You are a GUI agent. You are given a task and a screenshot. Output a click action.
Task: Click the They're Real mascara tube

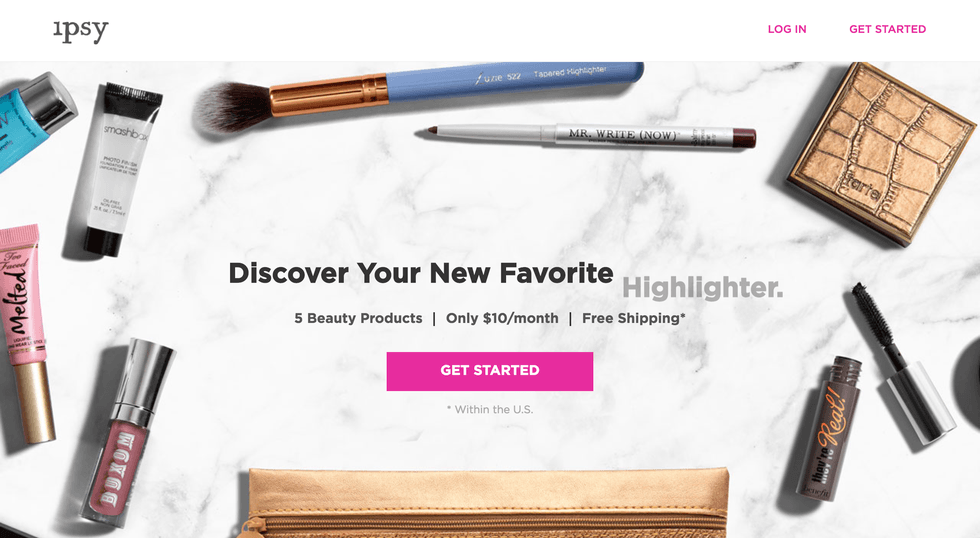[x=828, y=430]
